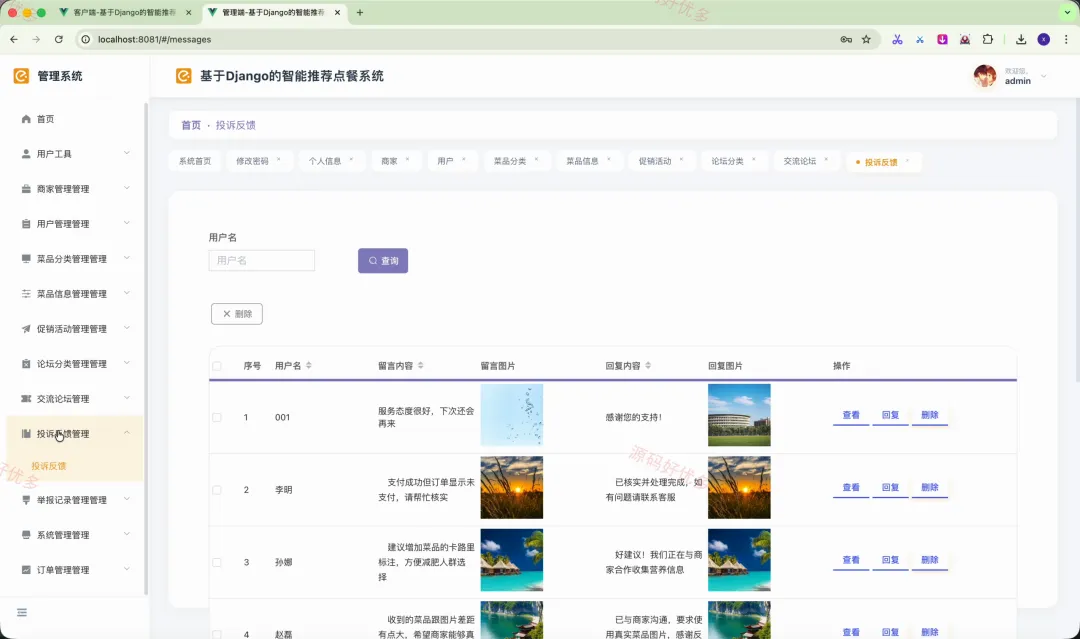Image resolution: width=1080 pixels, height=639 pixels.
Task: Bookmark this page with the star icon
Action: point(866,39)
